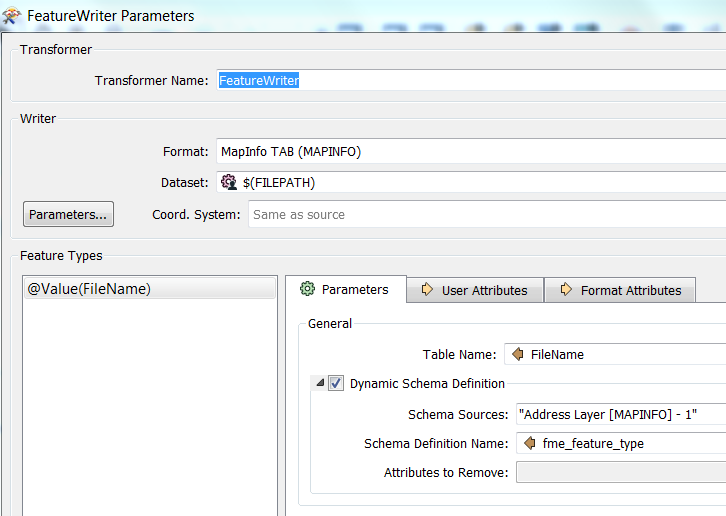Screen dimensions: 726x516
Task: Click the Coord. System label
Action: [196, 214]
